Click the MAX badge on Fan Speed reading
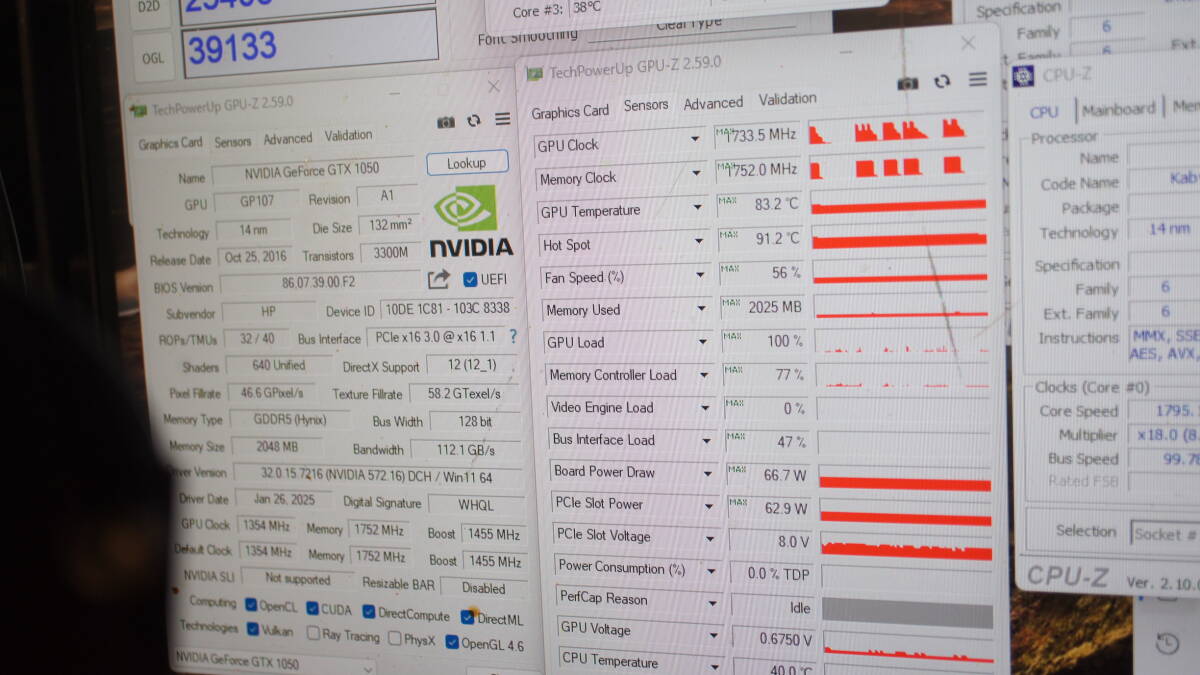The height and width of the screenshot is (675, 1200). pos(730,268)
